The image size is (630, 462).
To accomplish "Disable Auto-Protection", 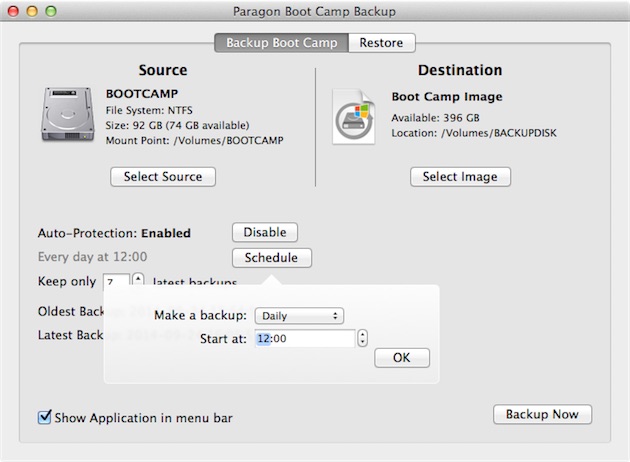I will (x=265, y=232).
